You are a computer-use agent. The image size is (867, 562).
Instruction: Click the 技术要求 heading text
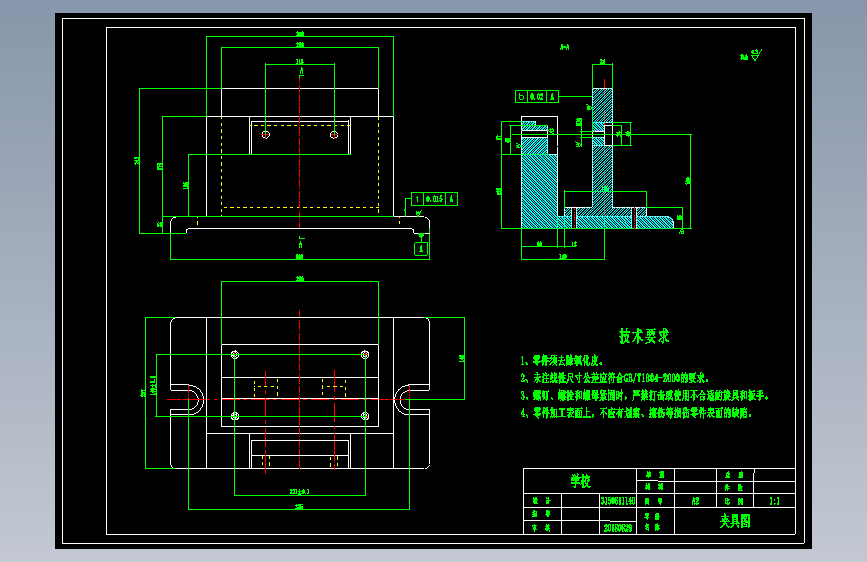point(644,336)
